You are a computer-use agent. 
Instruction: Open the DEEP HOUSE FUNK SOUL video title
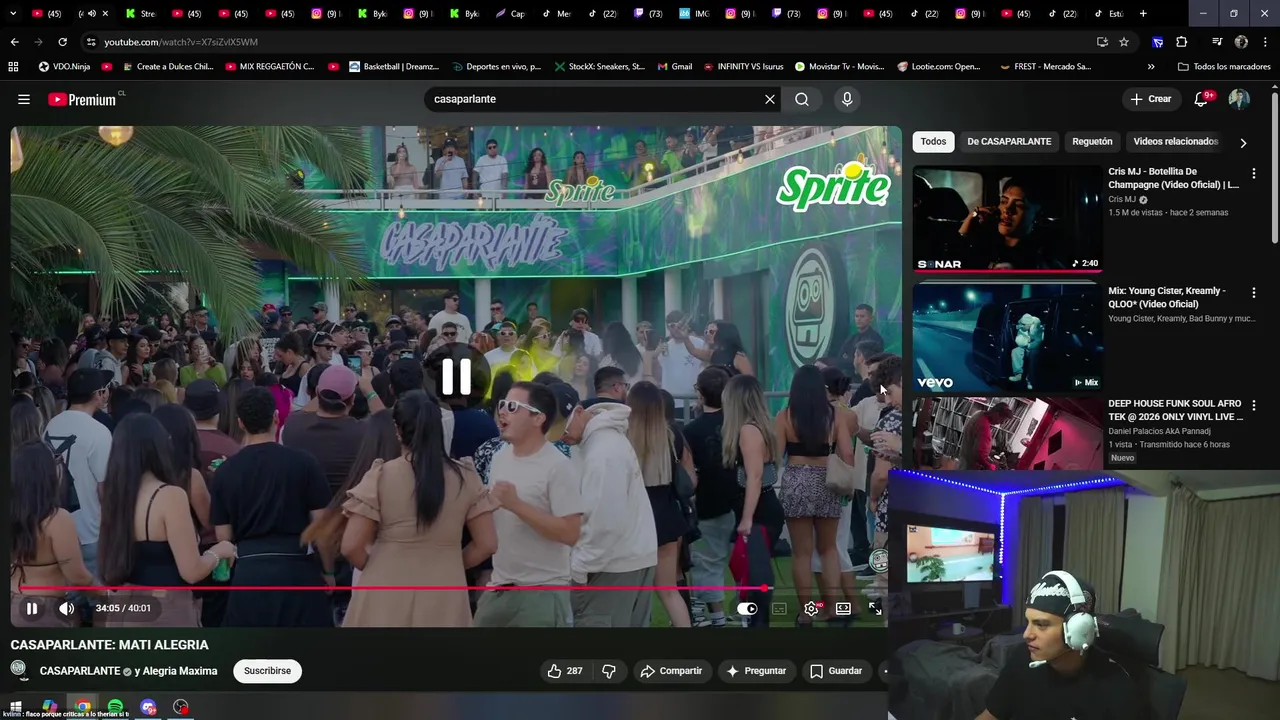click(1175, 410)
